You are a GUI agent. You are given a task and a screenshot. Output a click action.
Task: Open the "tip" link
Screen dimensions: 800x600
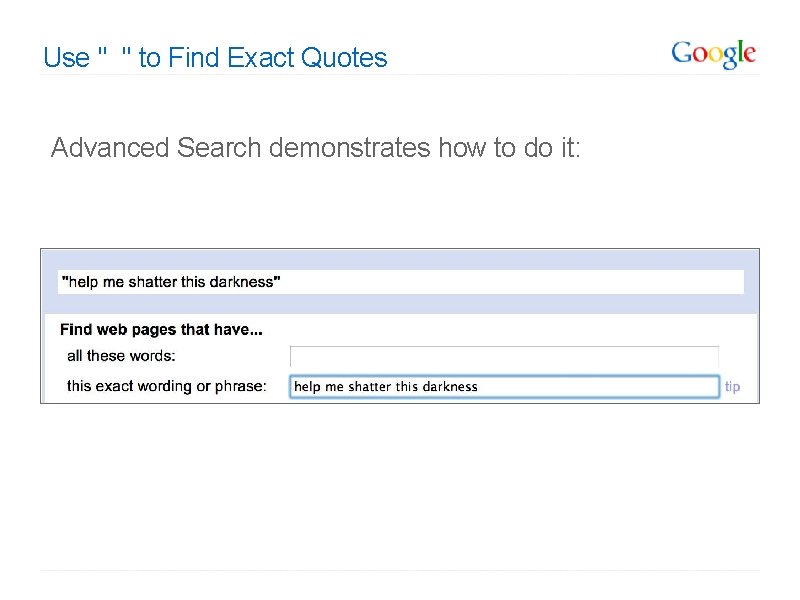733,387
